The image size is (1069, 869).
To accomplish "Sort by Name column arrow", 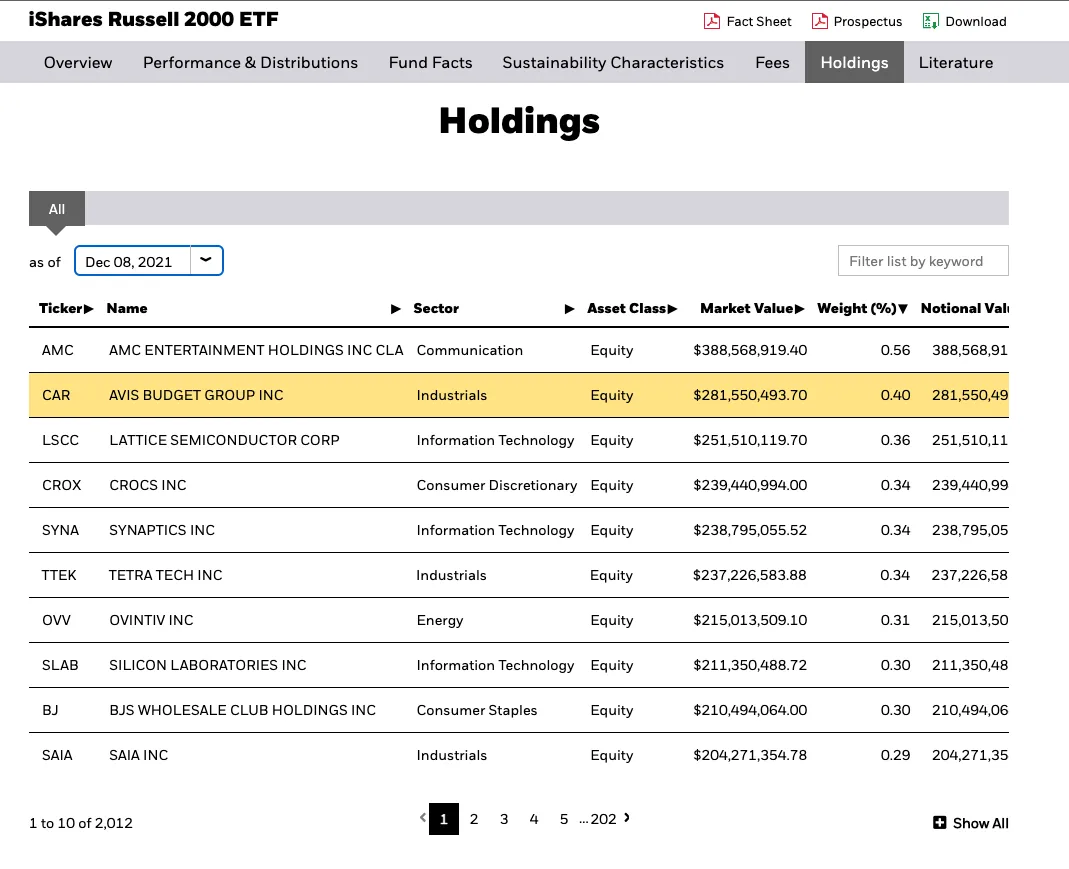I will (x=395, y=309).
